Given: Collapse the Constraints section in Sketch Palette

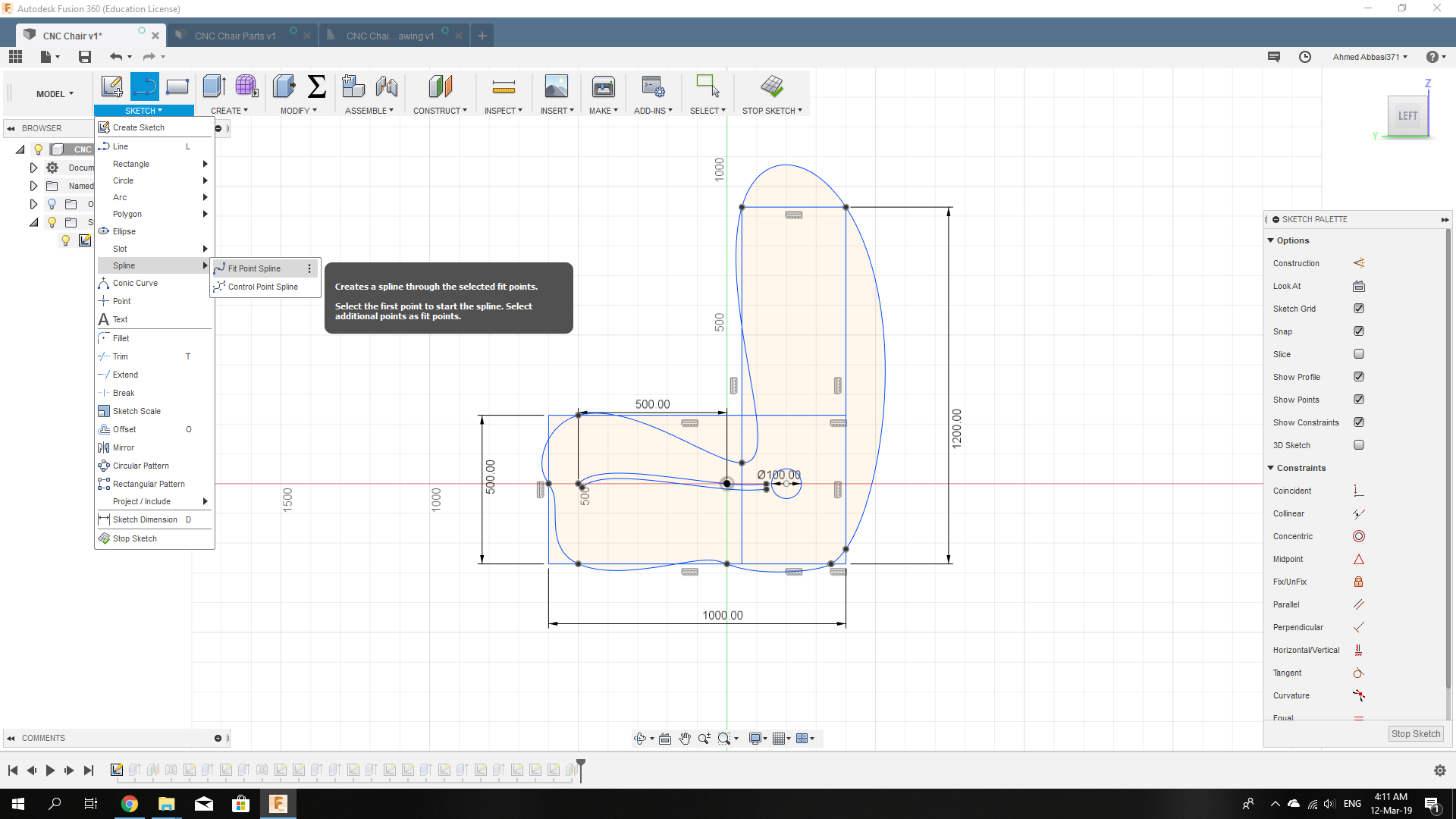Looking at the screenshot, I should pyautogui.click(x=1271, y=468).
